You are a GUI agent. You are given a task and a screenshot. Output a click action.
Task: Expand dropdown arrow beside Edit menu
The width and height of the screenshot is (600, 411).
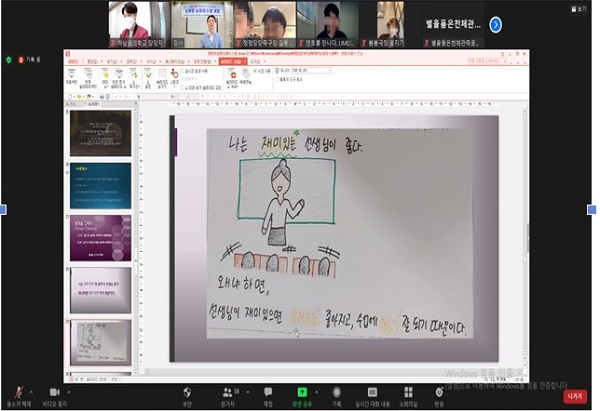click(x=101, y=61)
